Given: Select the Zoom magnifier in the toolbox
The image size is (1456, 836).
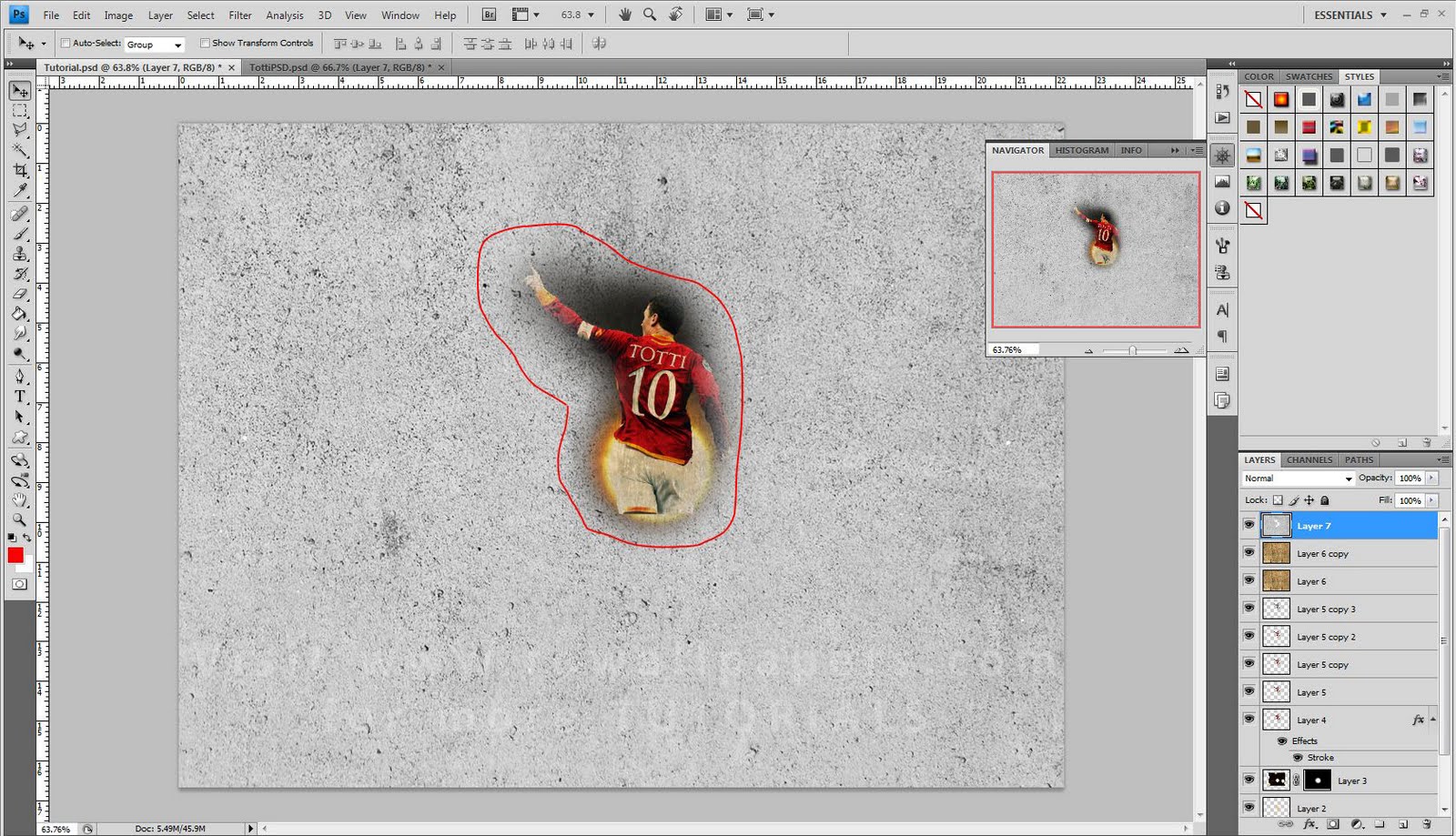Looking at the screenshot, I should point(20,519).
